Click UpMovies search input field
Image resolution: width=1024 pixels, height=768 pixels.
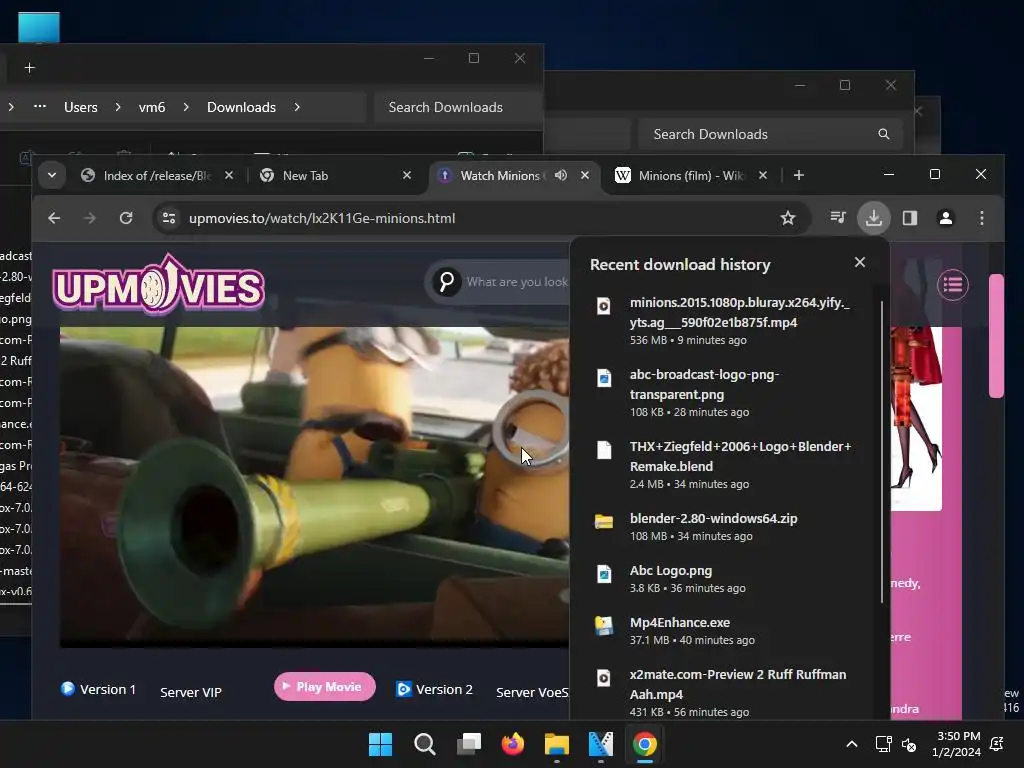pos(517,282)
